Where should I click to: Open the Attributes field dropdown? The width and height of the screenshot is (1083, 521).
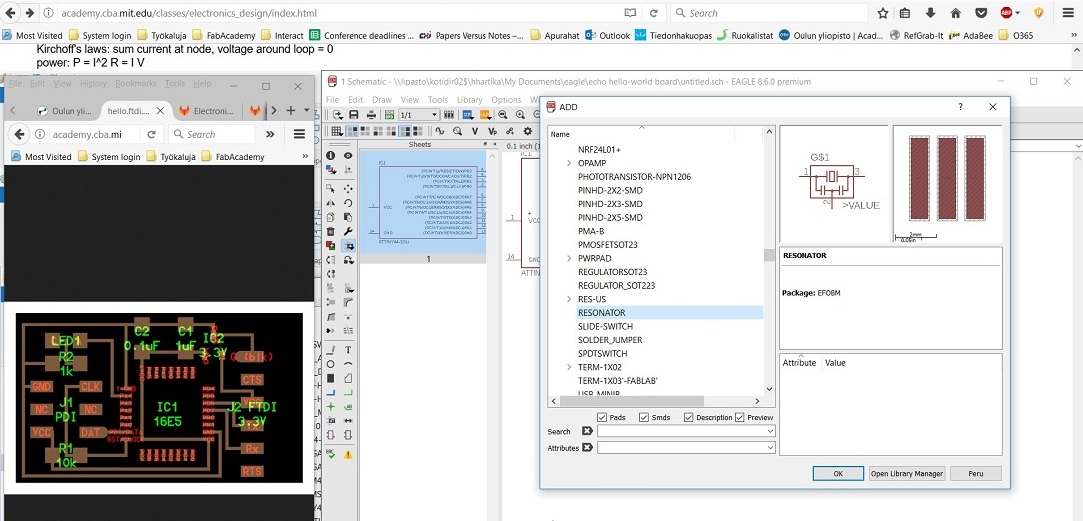(770, 448)
